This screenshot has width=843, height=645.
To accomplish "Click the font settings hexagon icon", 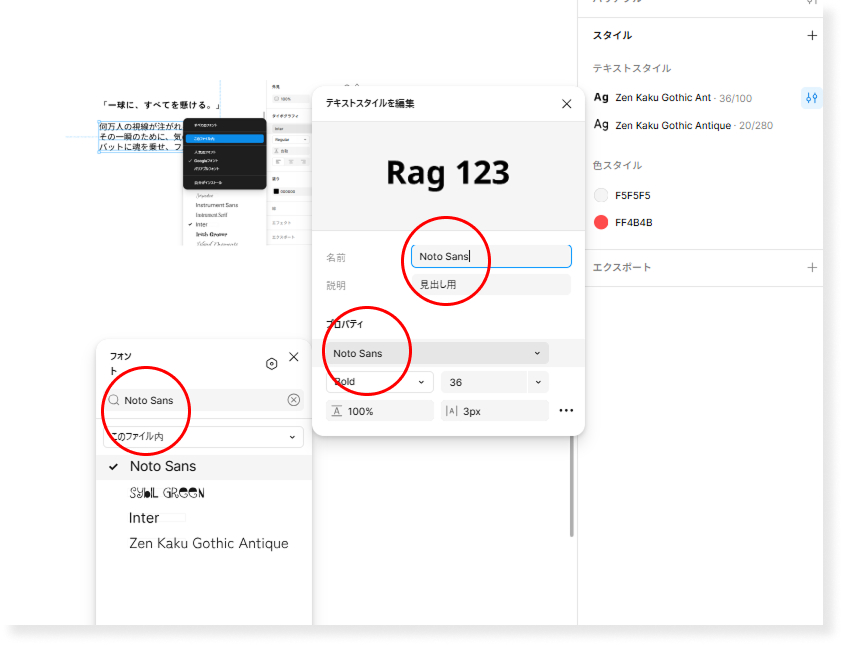I will tap(271, 364).
